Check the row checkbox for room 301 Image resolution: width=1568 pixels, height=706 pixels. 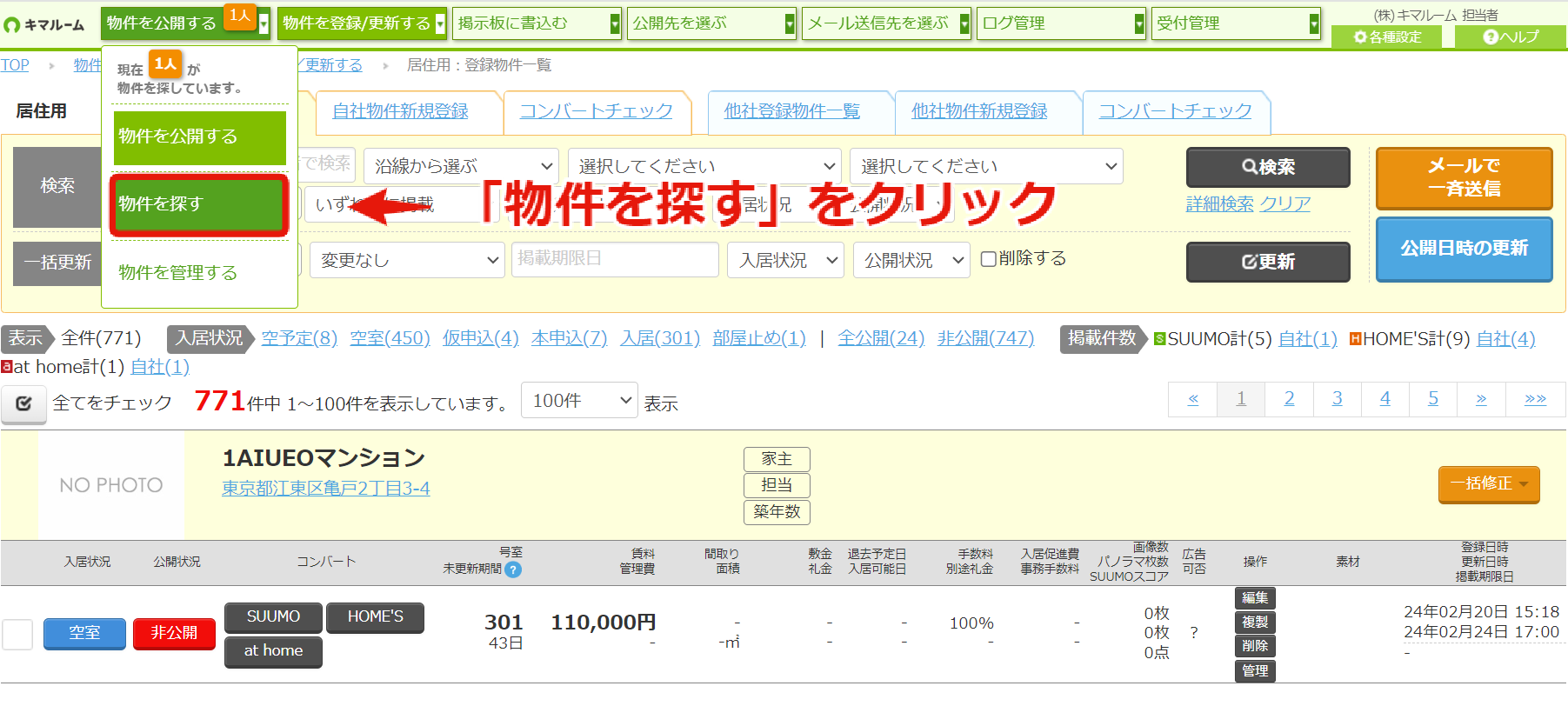pos(17,634)
